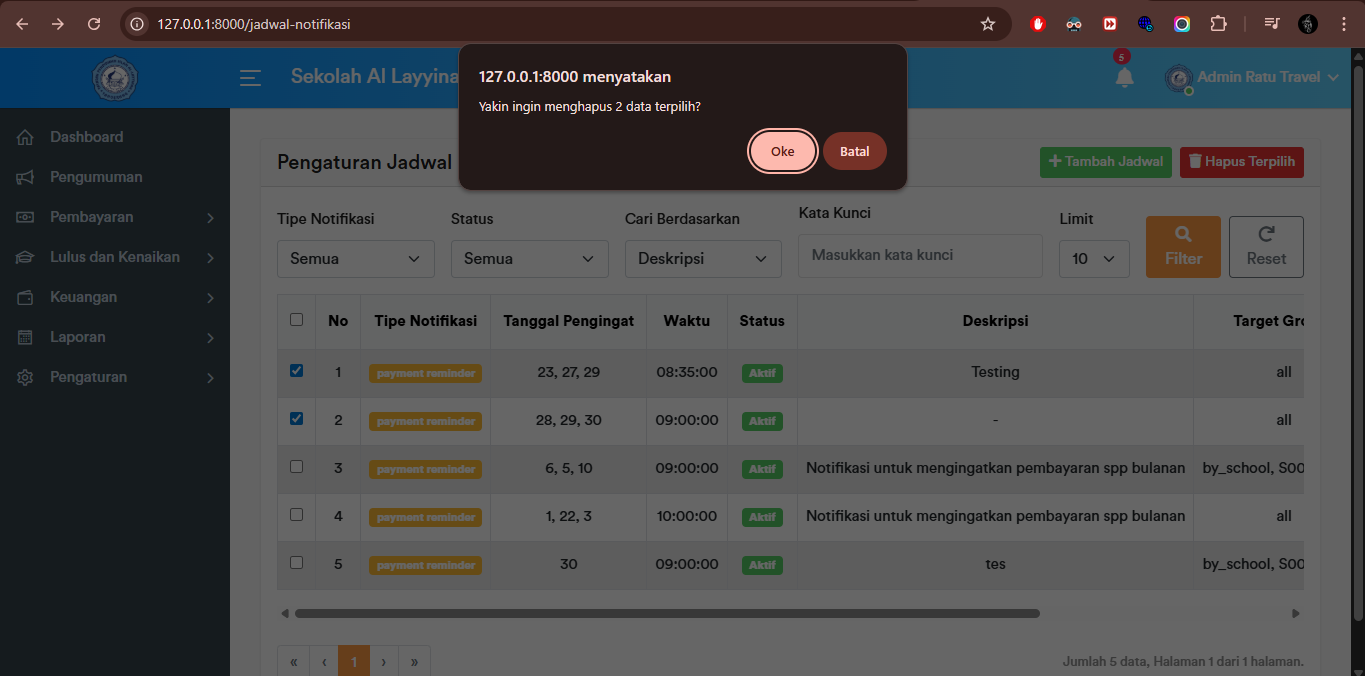Screen dimensions: 1365x676
Task: Click the Tambah Jadwal button
Action: tap(1105, 161)
